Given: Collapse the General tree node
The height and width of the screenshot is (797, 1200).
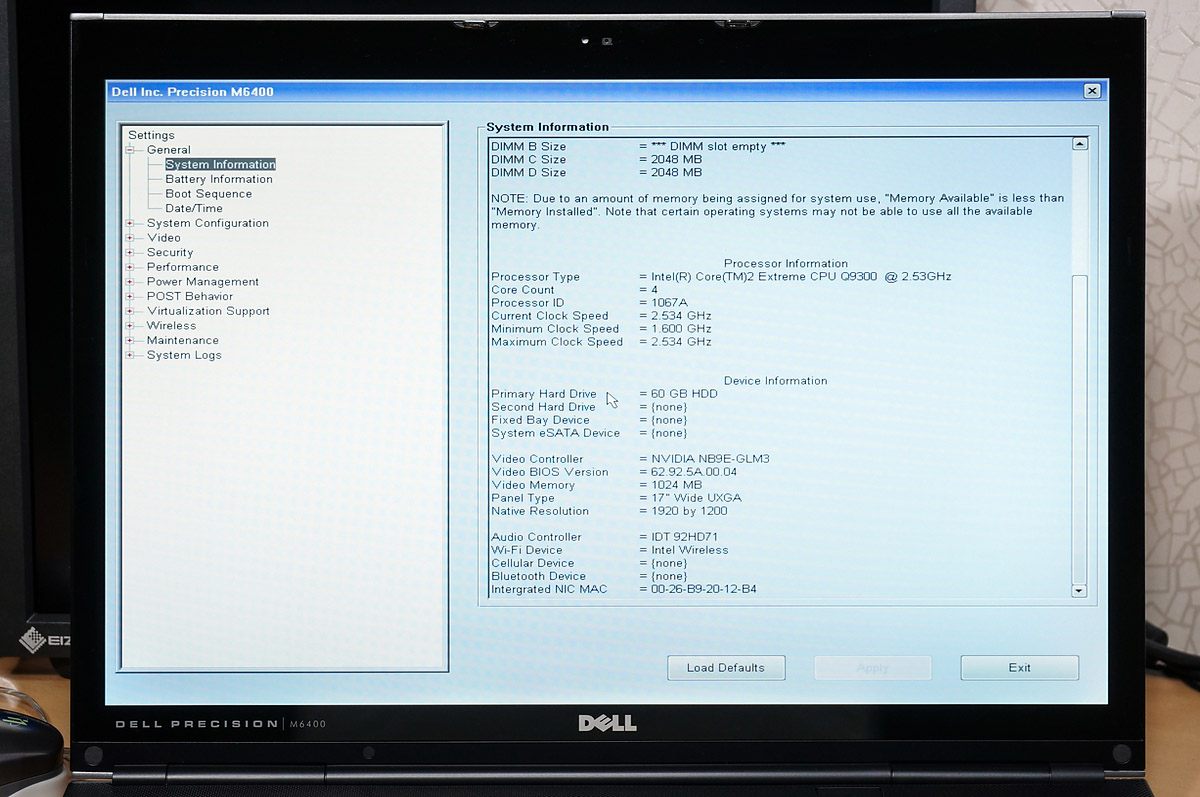Looking at the screenshot, I should coord(129,150).
